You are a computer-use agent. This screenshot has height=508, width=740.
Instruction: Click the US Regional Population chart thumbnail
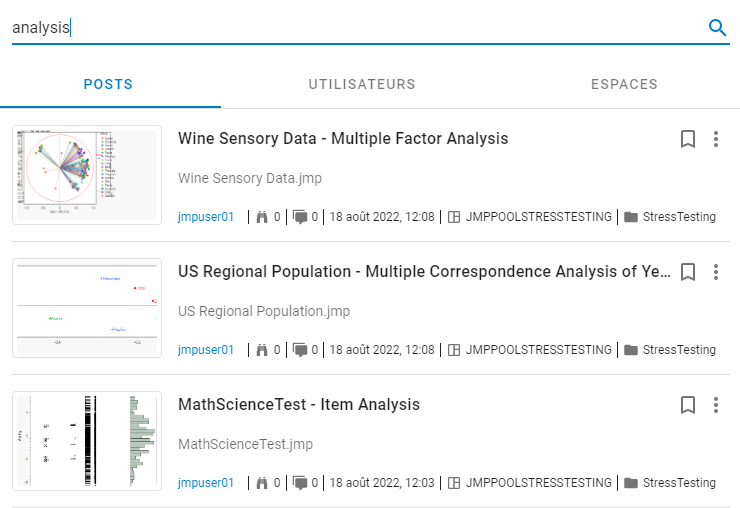[87, 308]
